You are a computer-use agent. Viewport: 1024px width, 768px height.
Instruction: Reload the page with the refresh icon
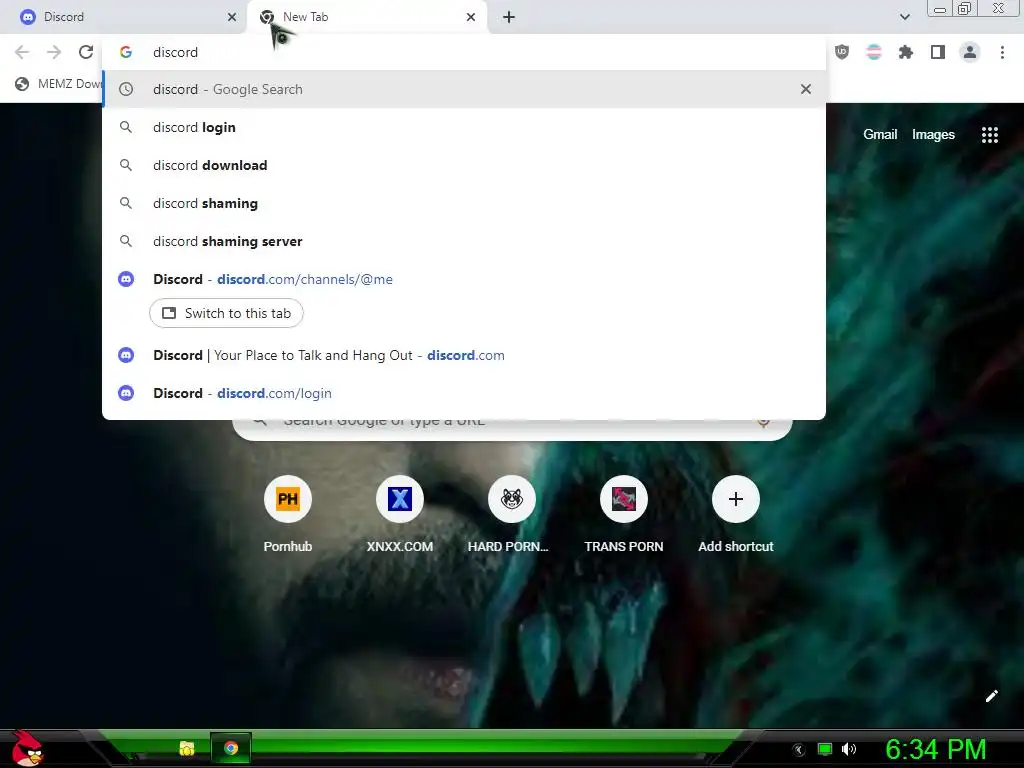(x=86, y=52)
